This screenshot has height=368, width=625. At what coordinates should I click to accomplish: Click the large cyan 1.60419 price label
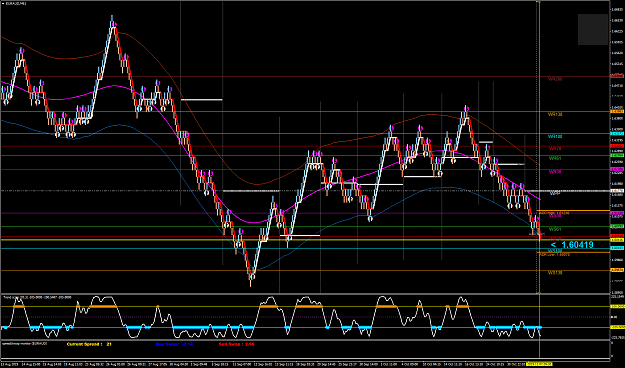(x=572, y=245)
